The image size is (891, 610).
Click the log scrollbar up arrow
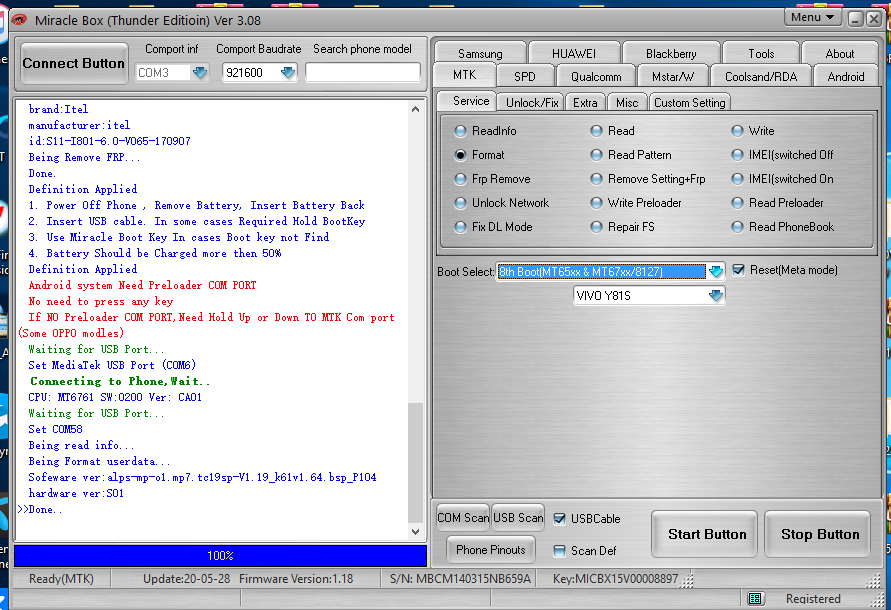point(415,109)
